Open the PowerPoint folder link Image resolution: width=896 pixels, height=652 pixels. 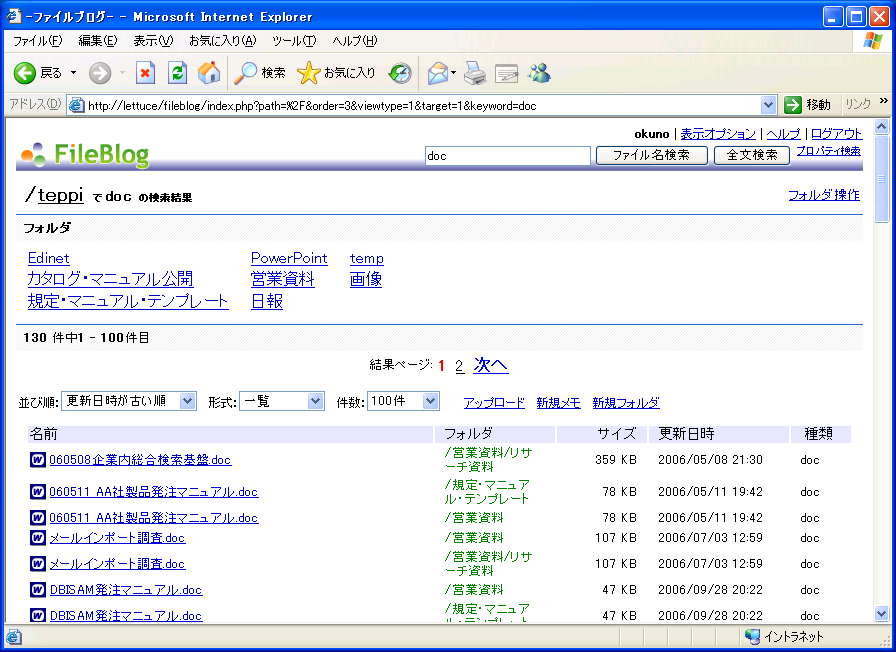tap(289, 258)
